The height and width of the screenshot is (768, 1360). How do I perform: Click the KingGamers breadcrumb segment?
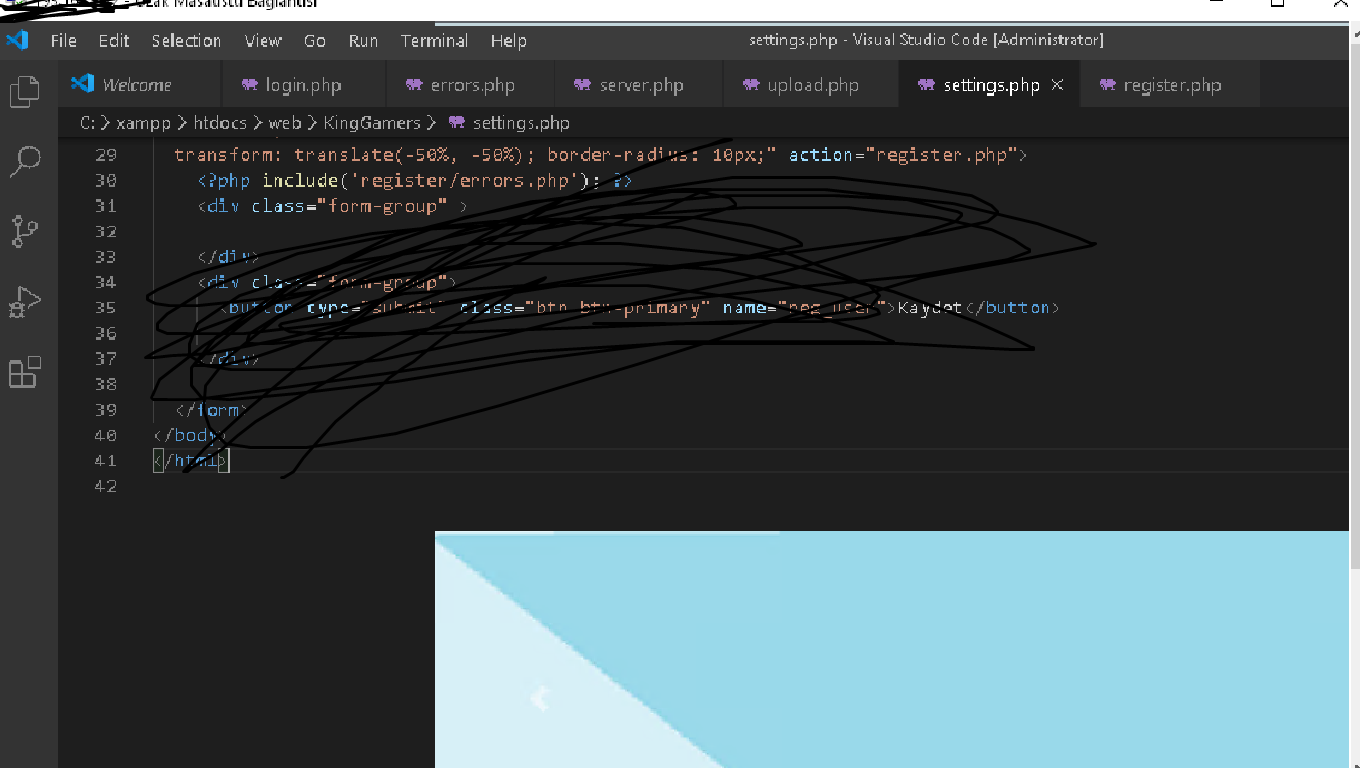tap(372, 123)
